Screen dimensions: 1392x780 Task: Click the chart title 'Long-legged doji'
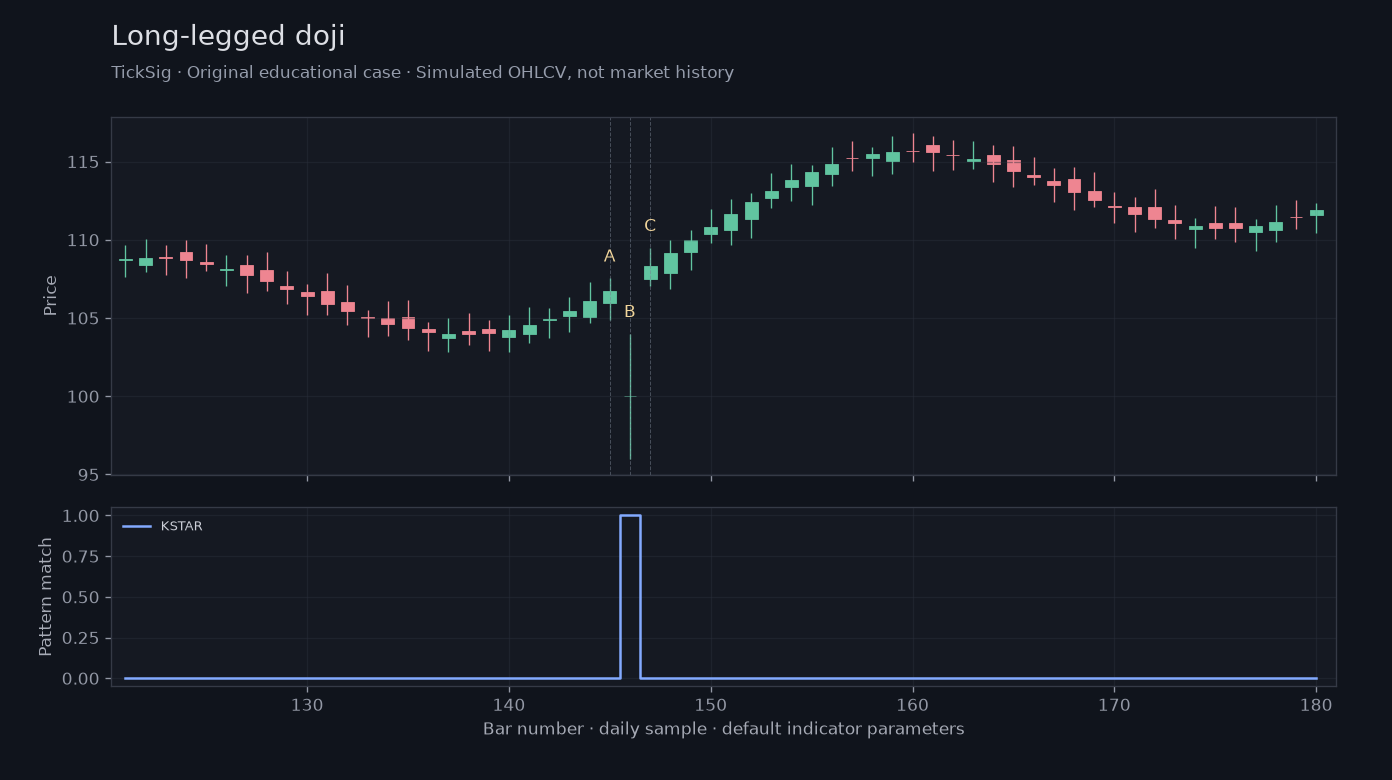[x=228, y=37]
